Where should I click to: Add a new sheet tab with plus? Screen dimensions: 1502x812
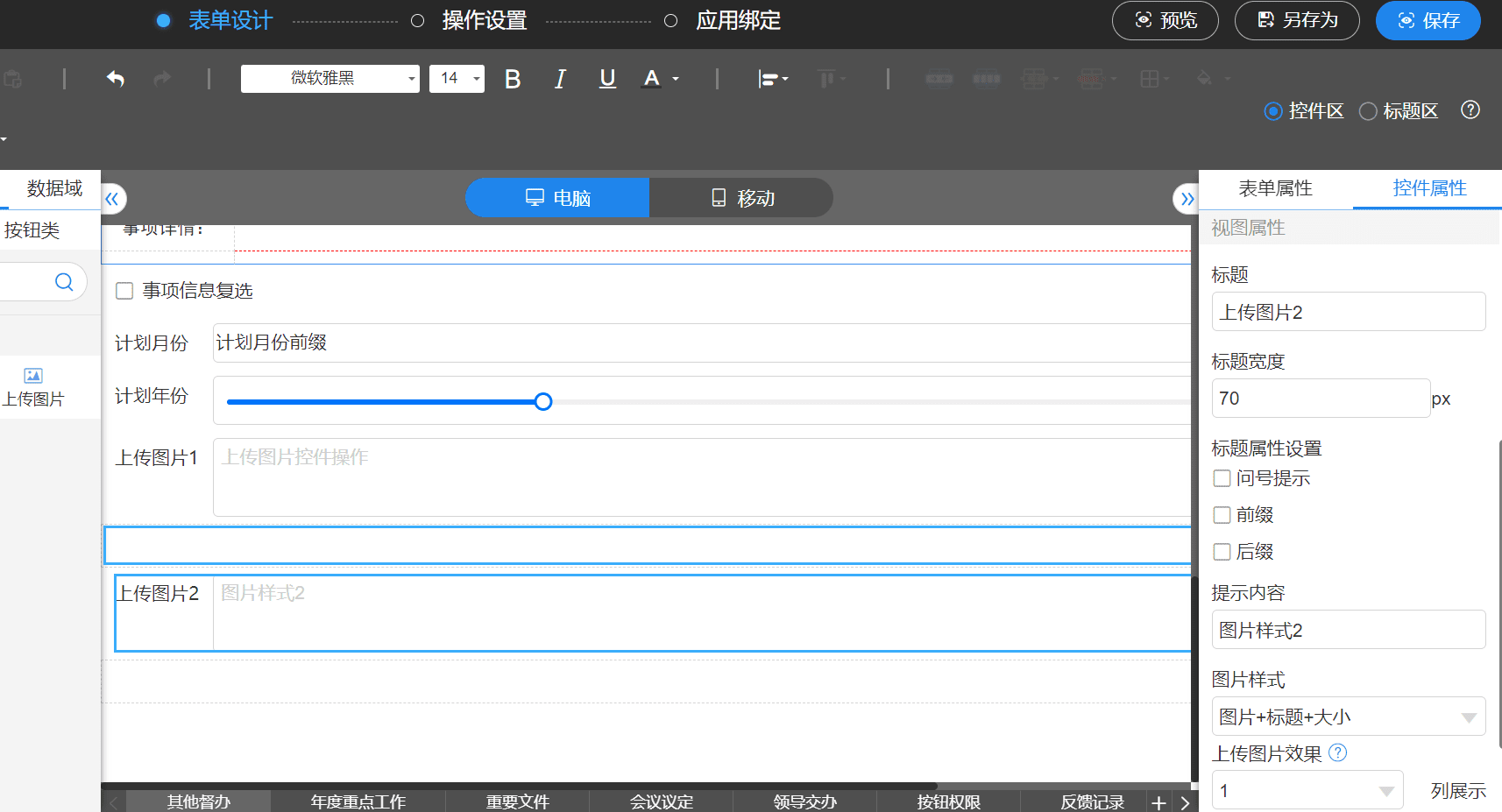coord(1158,802)
